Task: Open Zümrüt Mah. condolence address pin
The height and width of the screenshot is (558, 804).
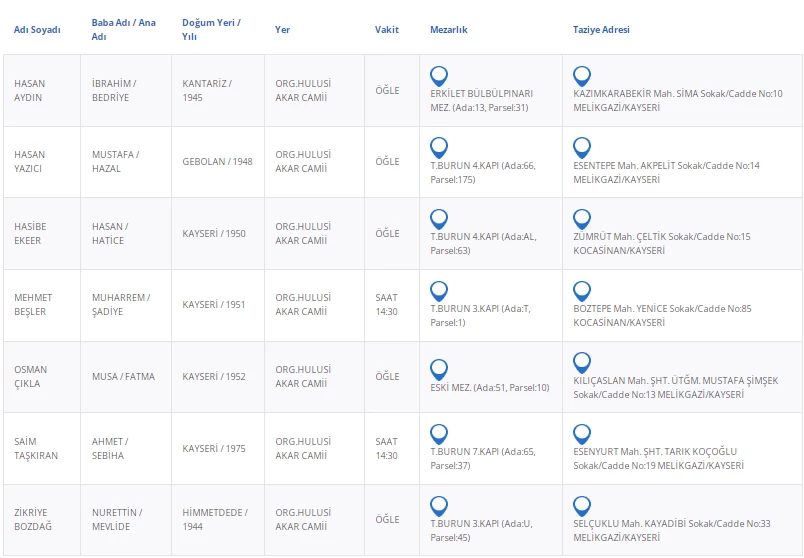Action: (581, 219)
